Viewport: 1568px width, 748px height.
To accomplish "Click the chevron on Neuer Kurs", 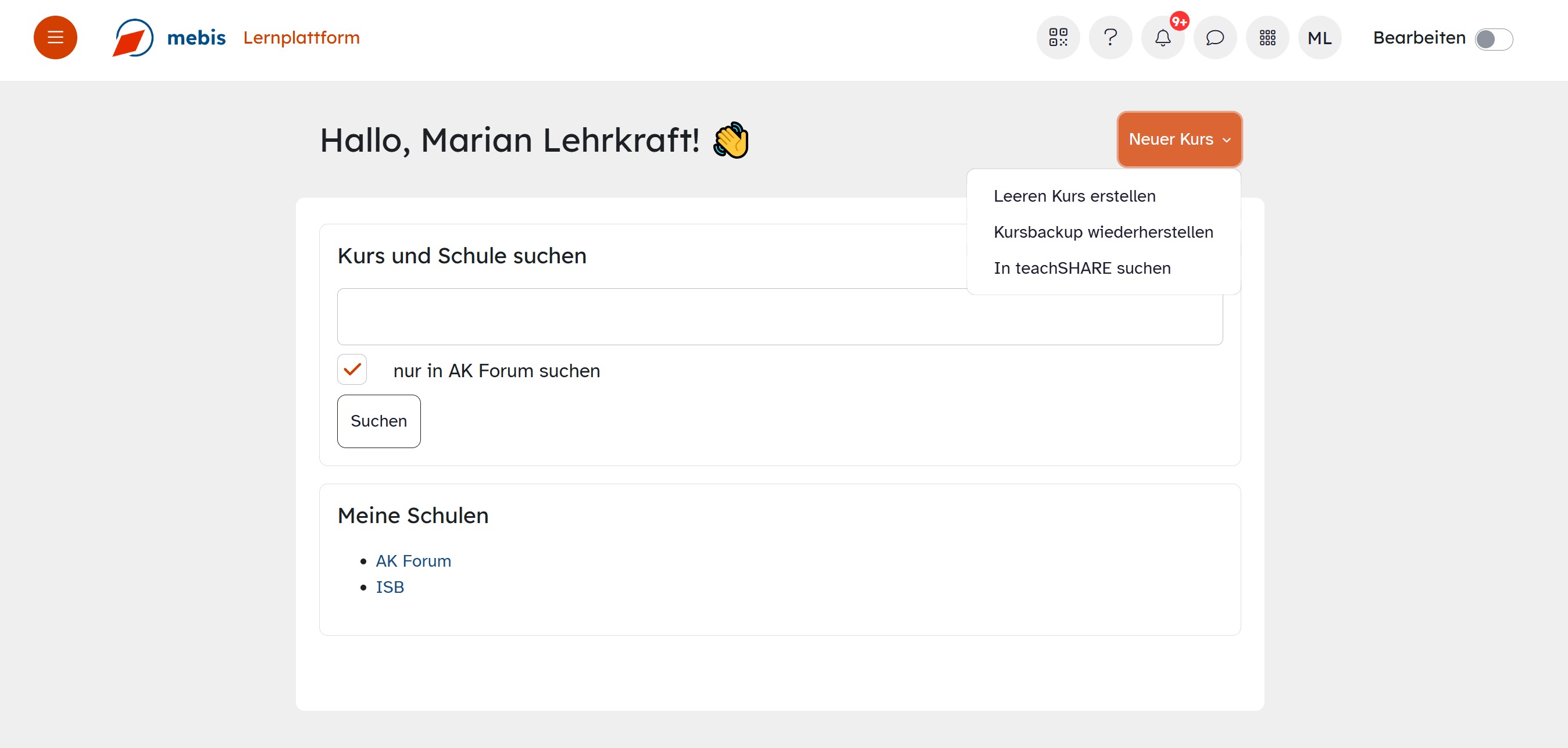I will (1227, 140).
